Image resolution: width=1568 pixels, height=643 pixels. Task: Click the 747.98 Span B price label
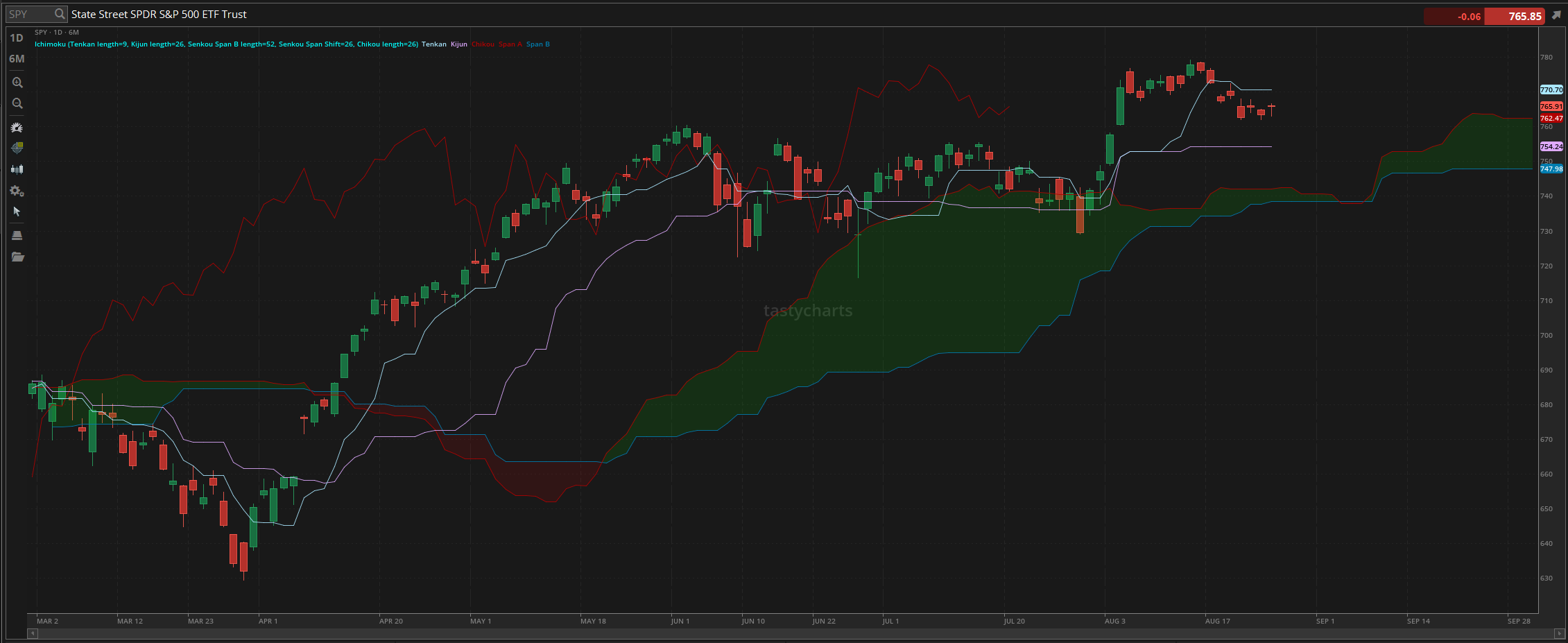(1551, 169)
